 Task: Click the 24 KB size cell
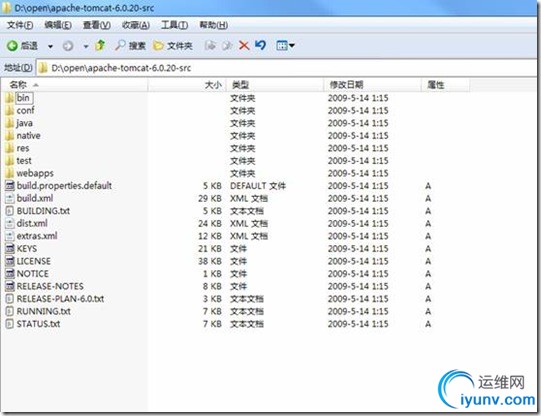(210, 224)
